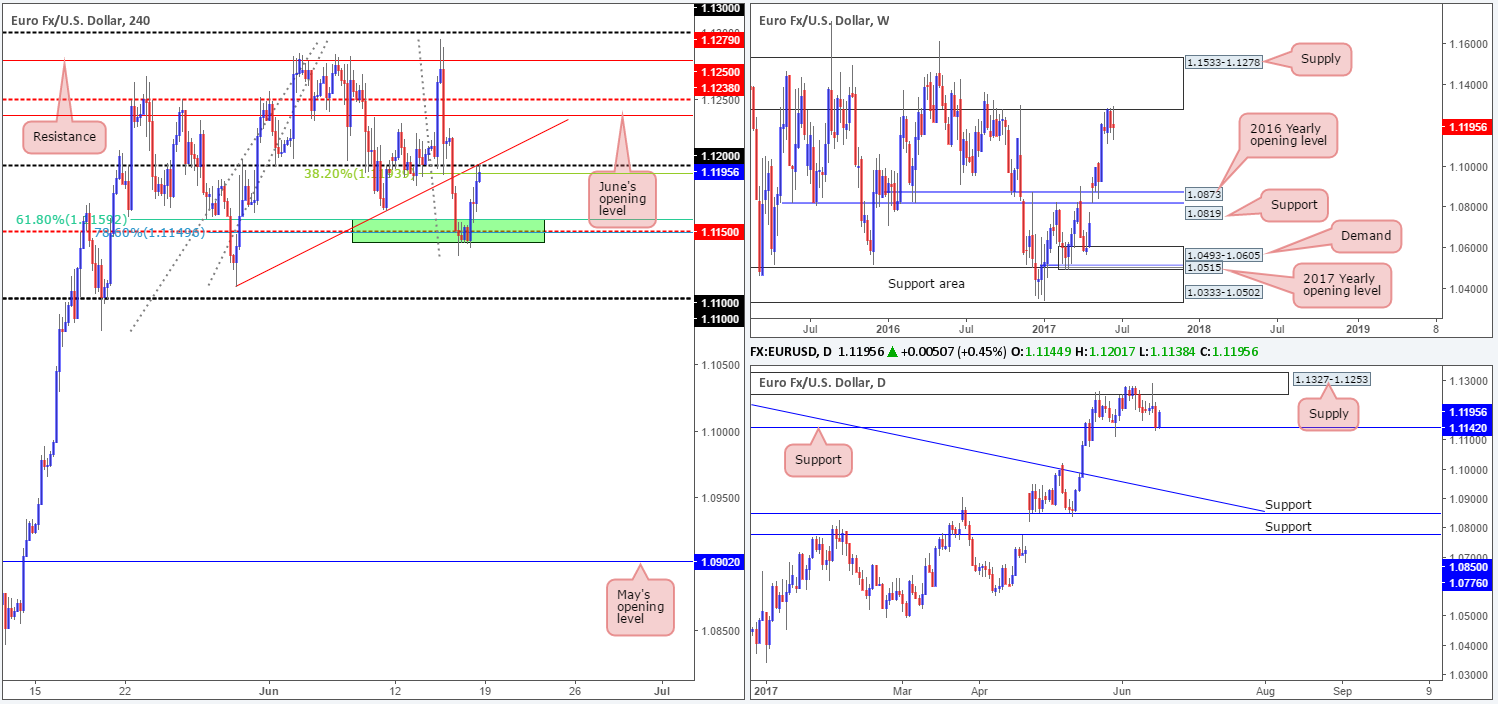Select the 2017 Yearly opening level callout

1343,284
